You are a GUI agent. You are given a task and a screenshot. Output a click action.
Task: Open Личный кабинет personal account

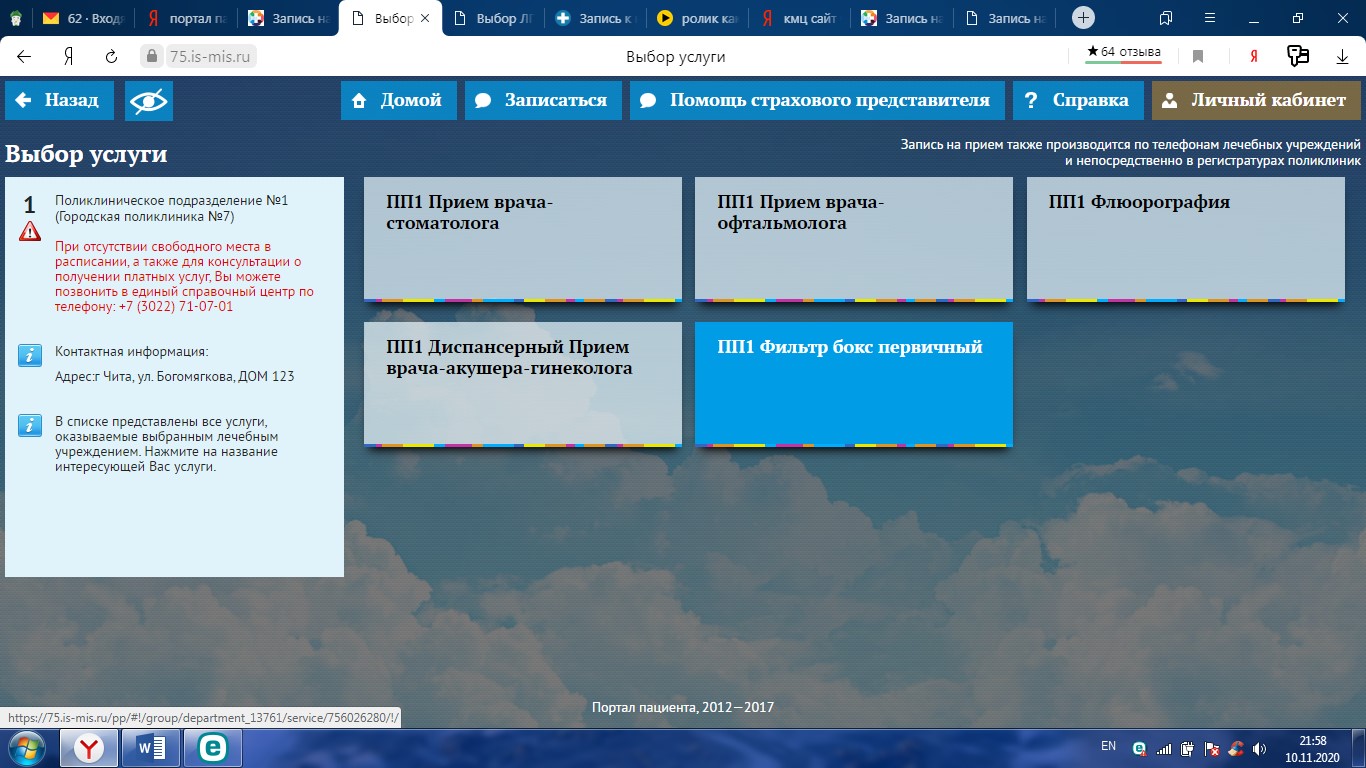click(1256, 101)
